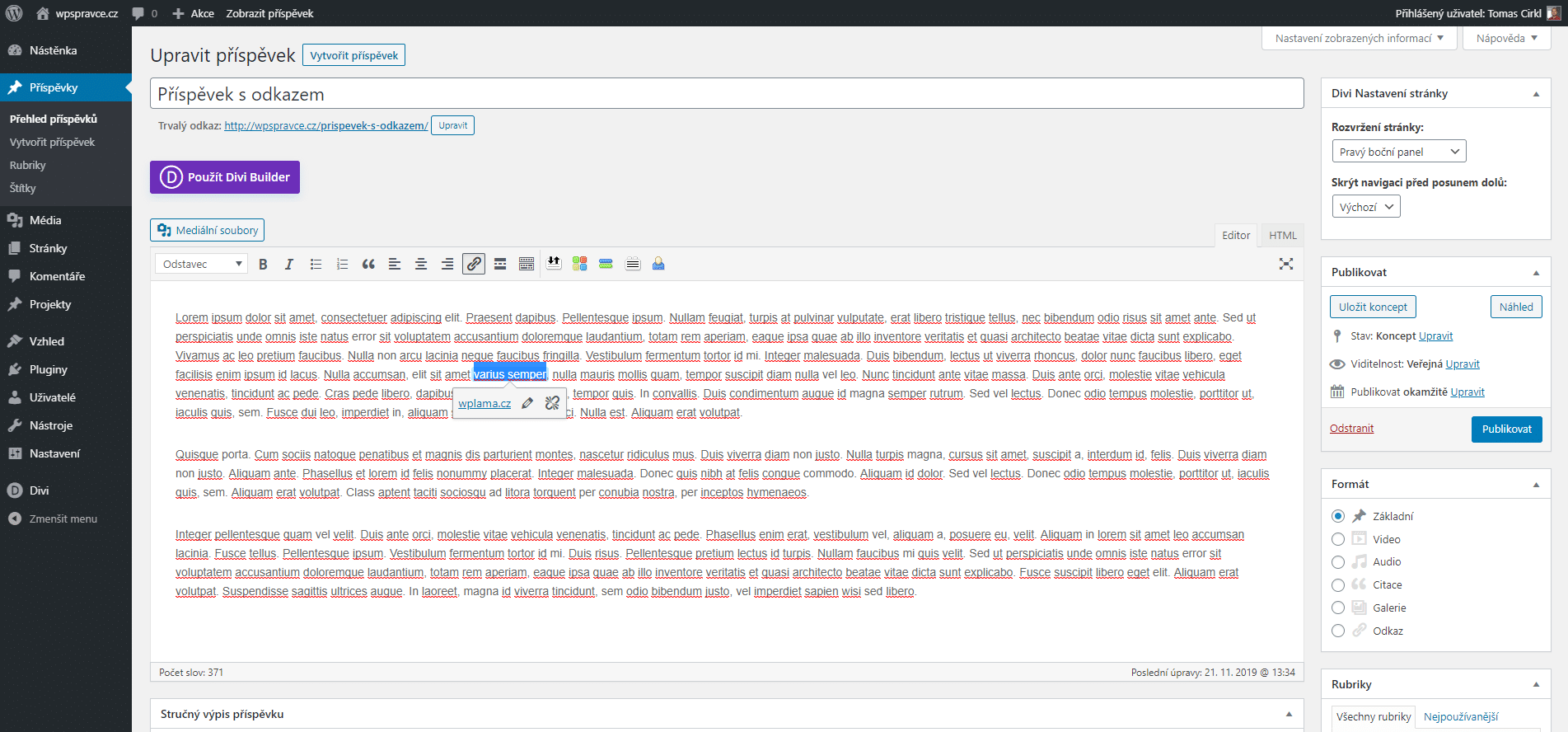Select the Odkaz post format
The height and width of the screenshot is (732, 1568).
click(1338, 631)
